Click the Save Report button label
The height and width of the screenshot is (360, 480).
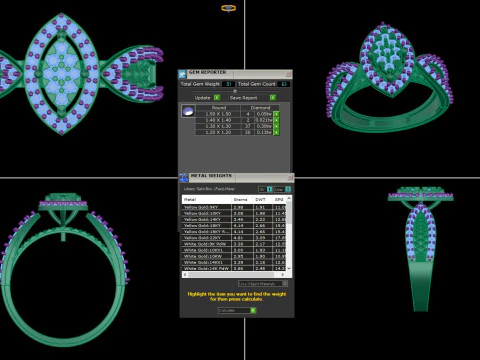(x=243, y=98)
